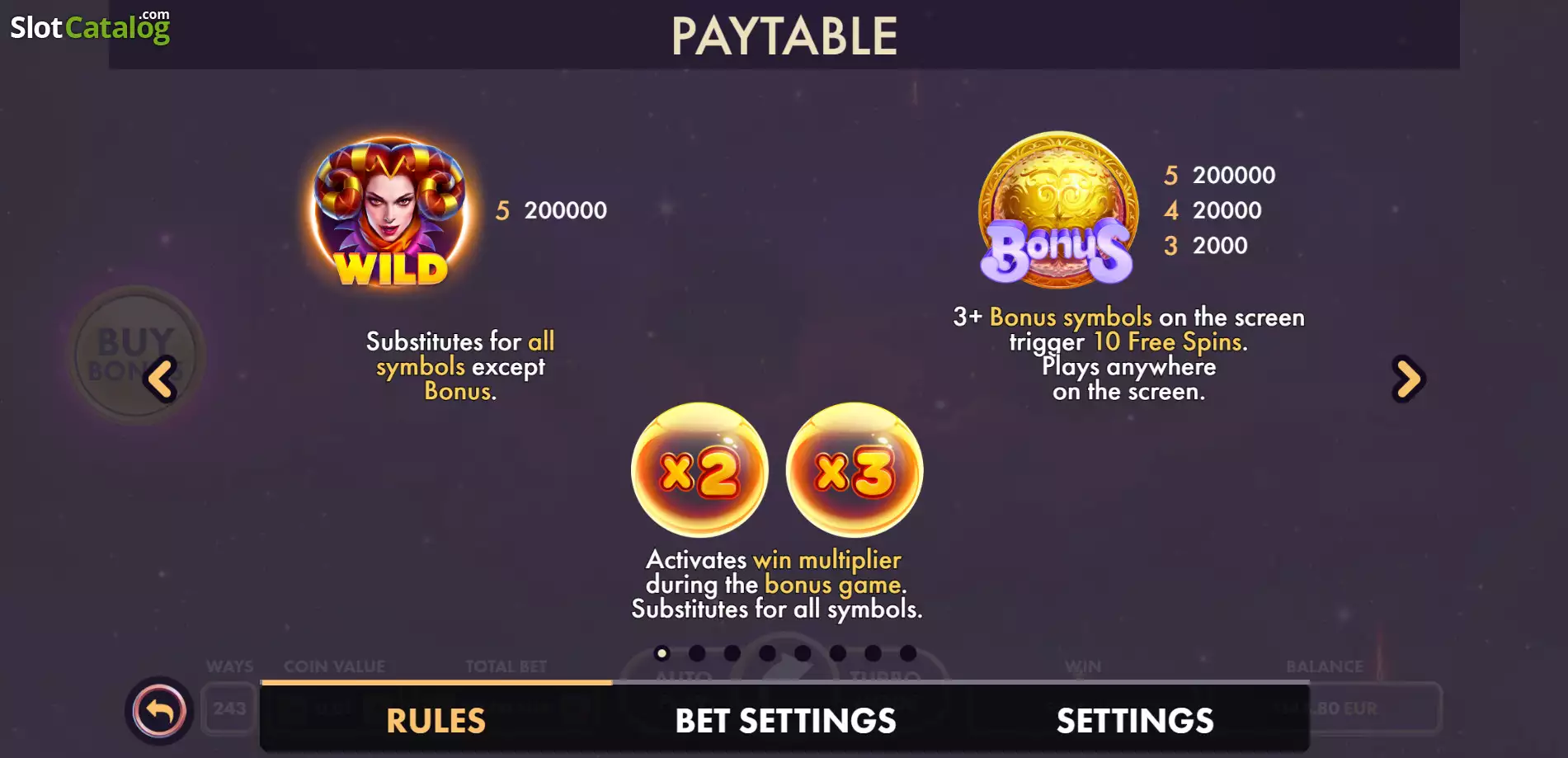Go back with the return arrow button

coord(159,710)
